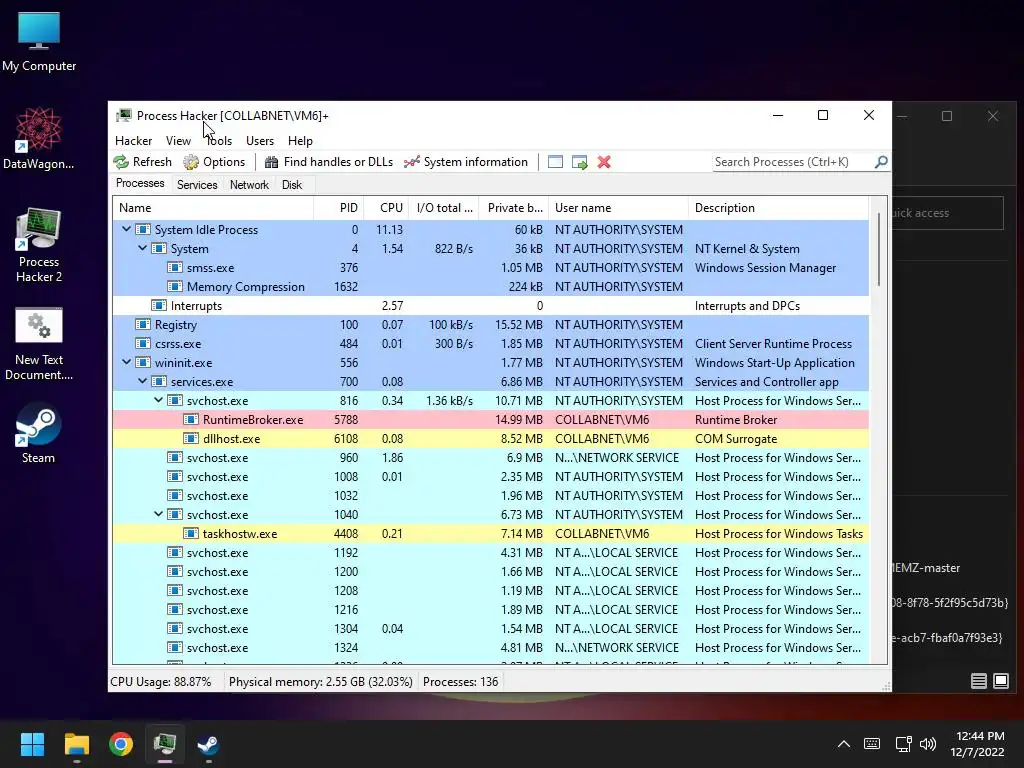Click the touch keyboard tray icon
This screenshot has height=768, width=1024.
[x=871, y=744]
